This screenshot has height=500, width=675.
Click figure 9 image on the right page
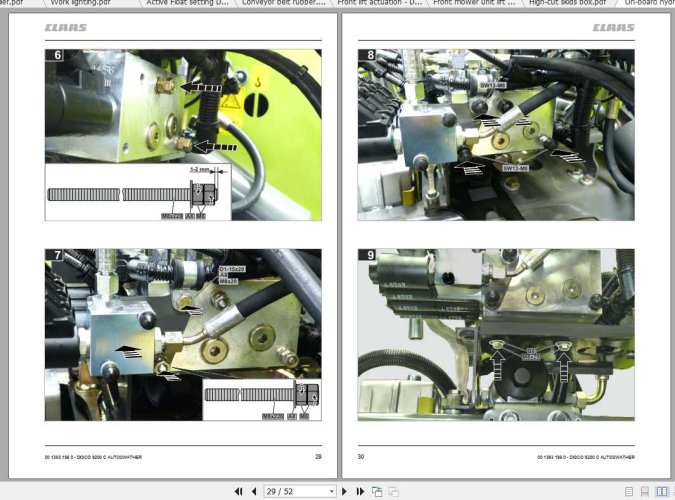[496, 335]
